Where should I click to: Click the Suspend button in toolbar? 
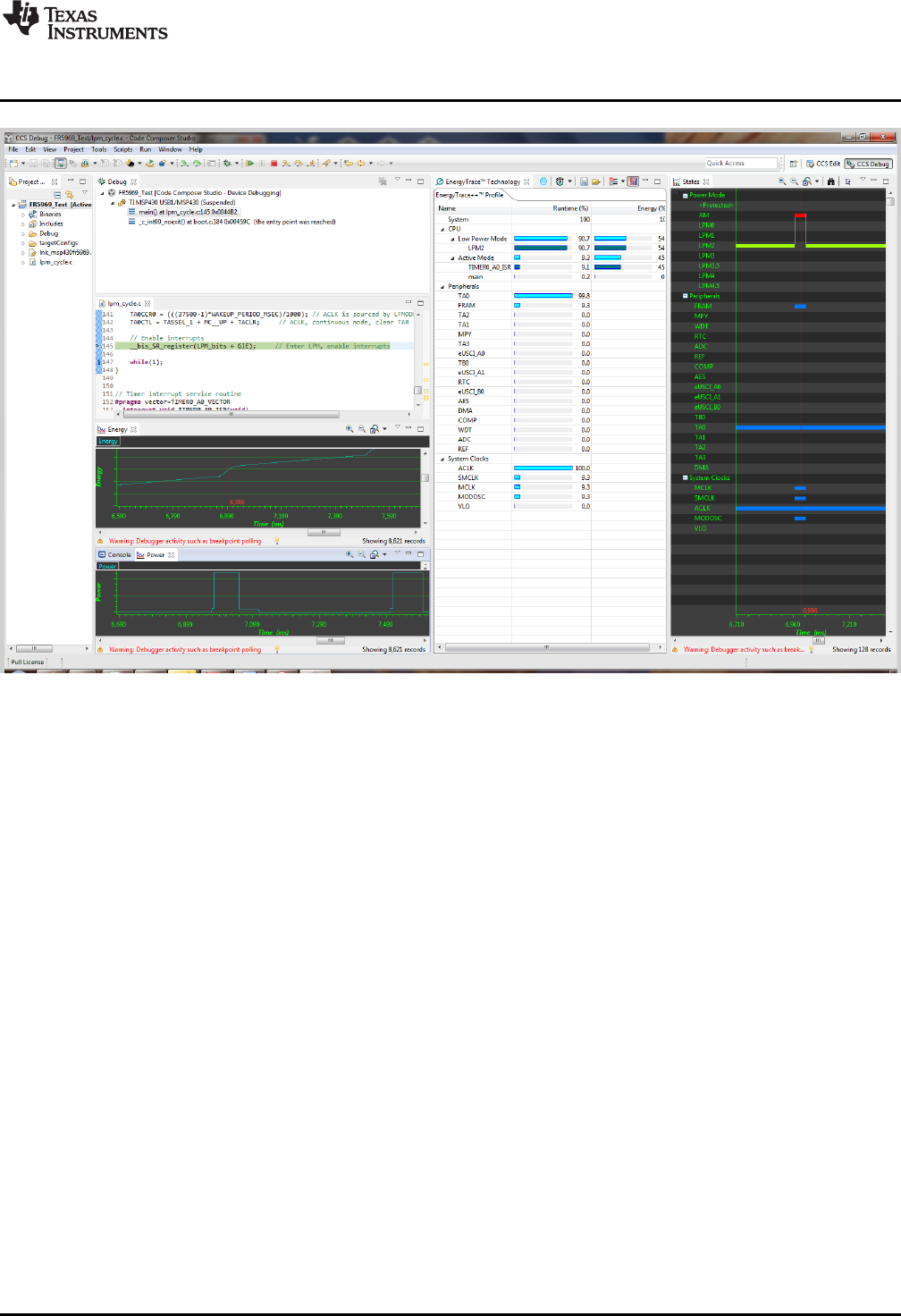262,164
